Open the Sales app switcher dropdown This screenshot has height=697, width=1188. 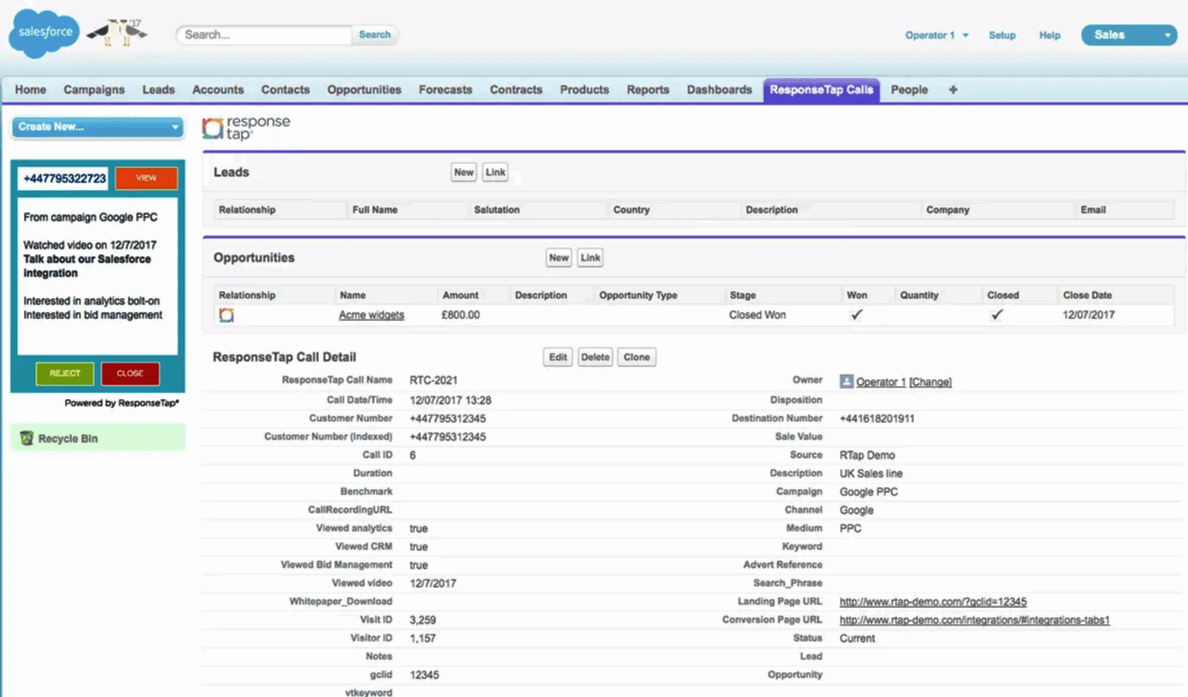pos(1128,35)
